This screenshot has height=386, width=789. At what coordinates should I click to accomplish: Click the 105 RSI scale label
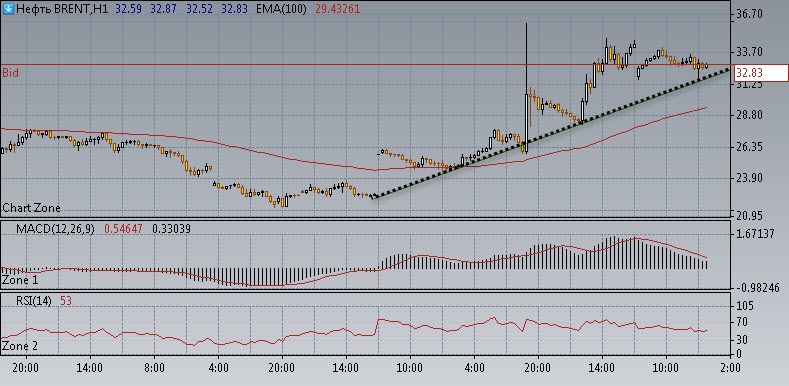tap(745, 306)
